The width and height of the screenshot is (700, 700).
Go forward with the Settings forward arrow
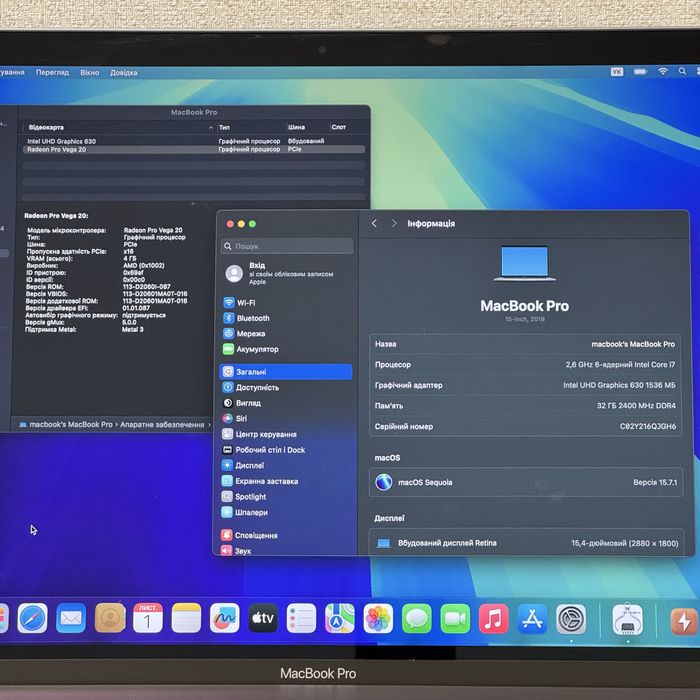pyautogui.click(x=394, y=223)
